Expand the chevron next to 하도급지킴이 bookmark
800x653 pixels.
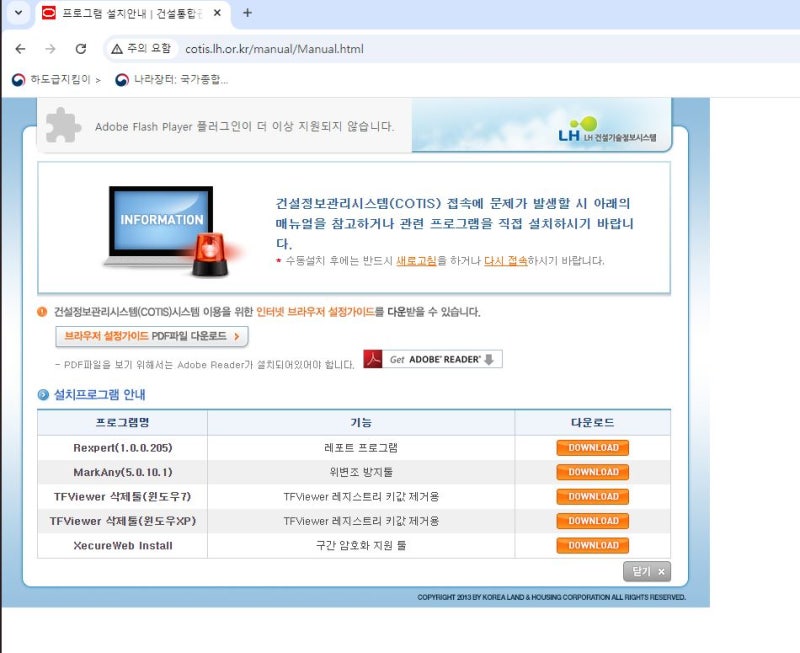[x=100, y=80]
